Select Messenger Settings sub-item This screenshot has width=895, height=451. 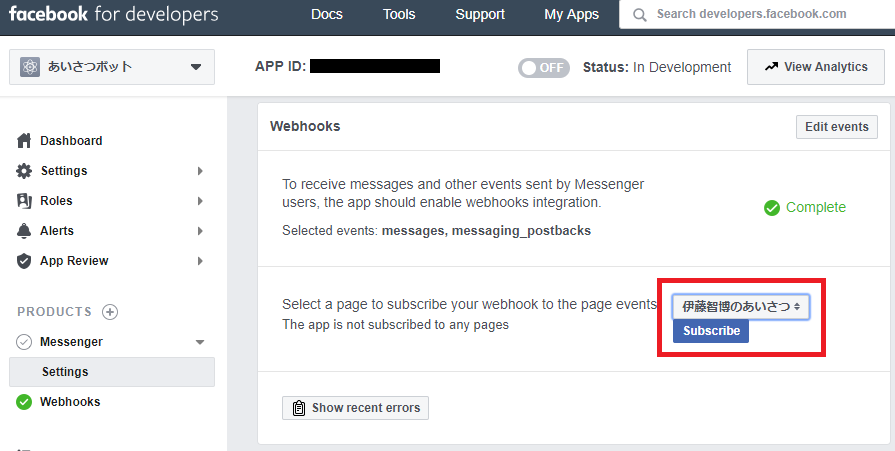[x=112, y=372]
